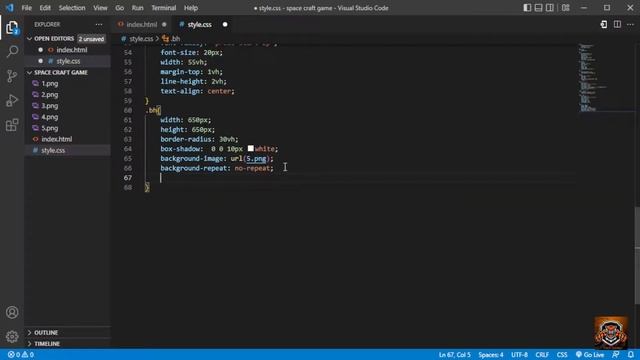The height and width of the screenshot is (360, 640).
Task: Toggle Secondary Side Bar layout icon
Action: (x=550, y=8)
